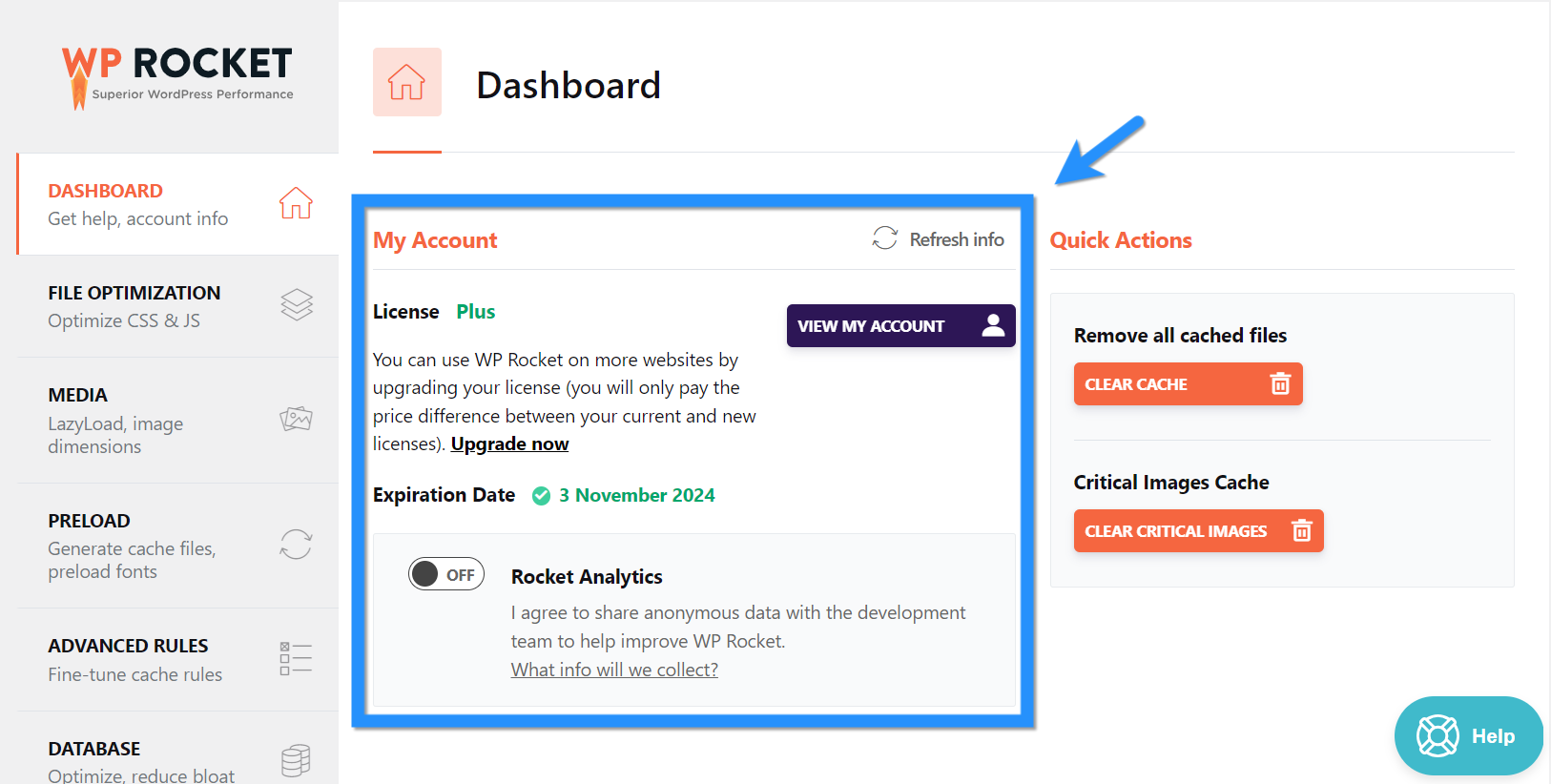Click the Preload circular arrows icon
The image size is (1551, 784).
(x=296, y=545)
